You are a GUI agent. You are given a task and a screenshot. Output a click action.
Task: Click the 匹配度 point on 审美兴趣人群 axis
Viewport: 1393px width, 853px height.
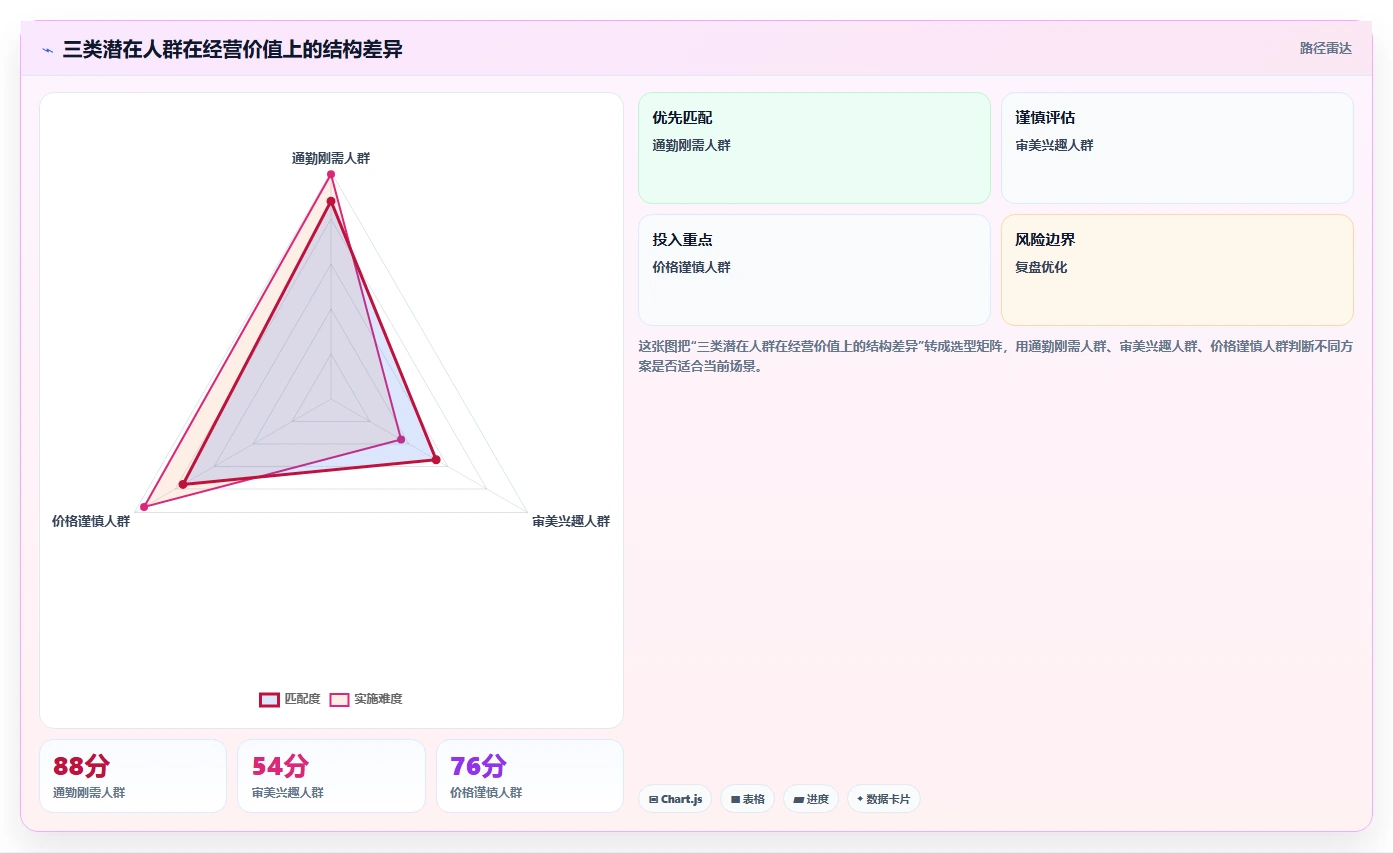coord(436,460)
